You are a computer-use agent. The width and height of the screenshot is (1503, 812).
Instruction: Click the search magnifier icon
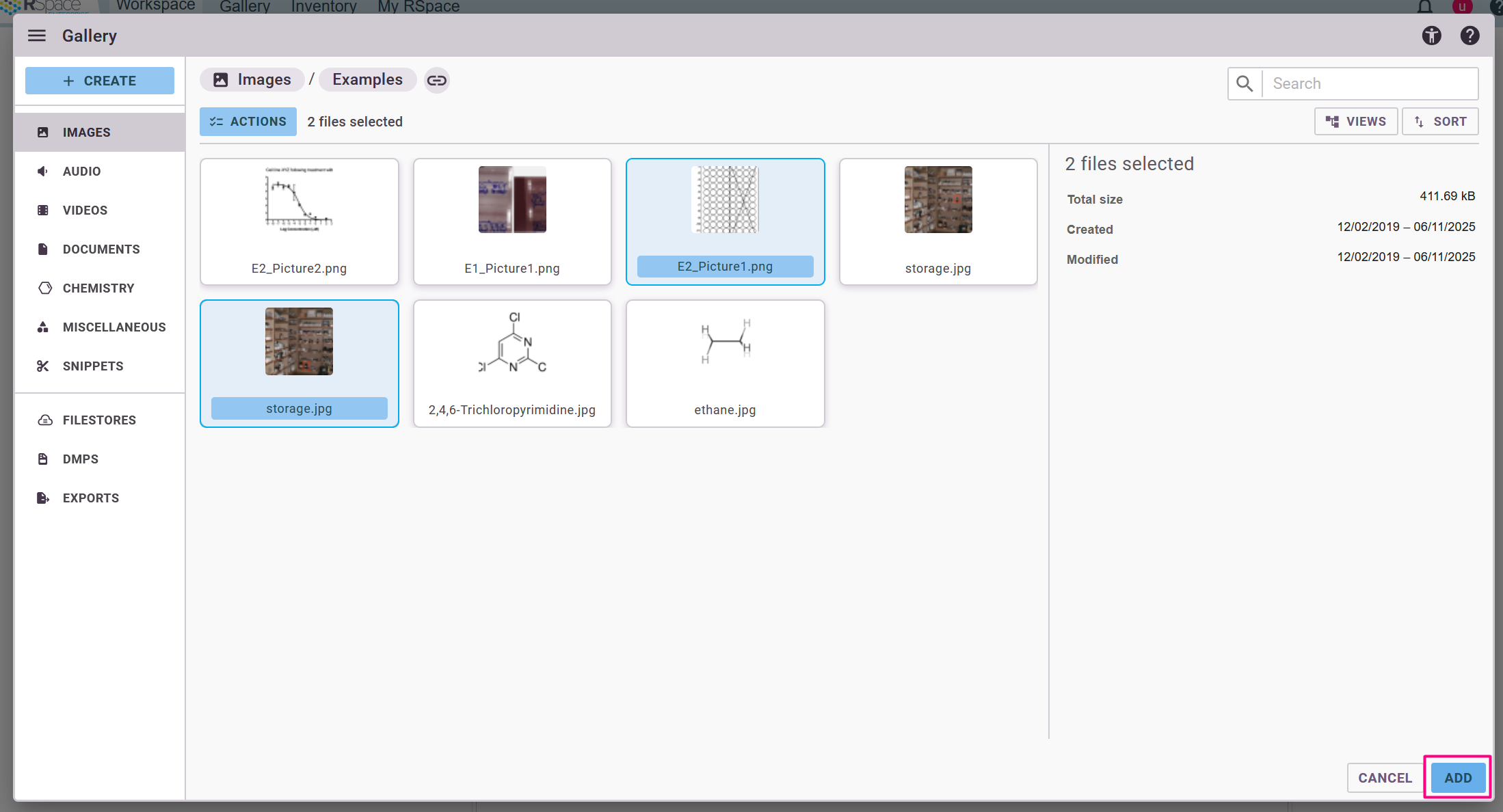tap(1245, 83)
